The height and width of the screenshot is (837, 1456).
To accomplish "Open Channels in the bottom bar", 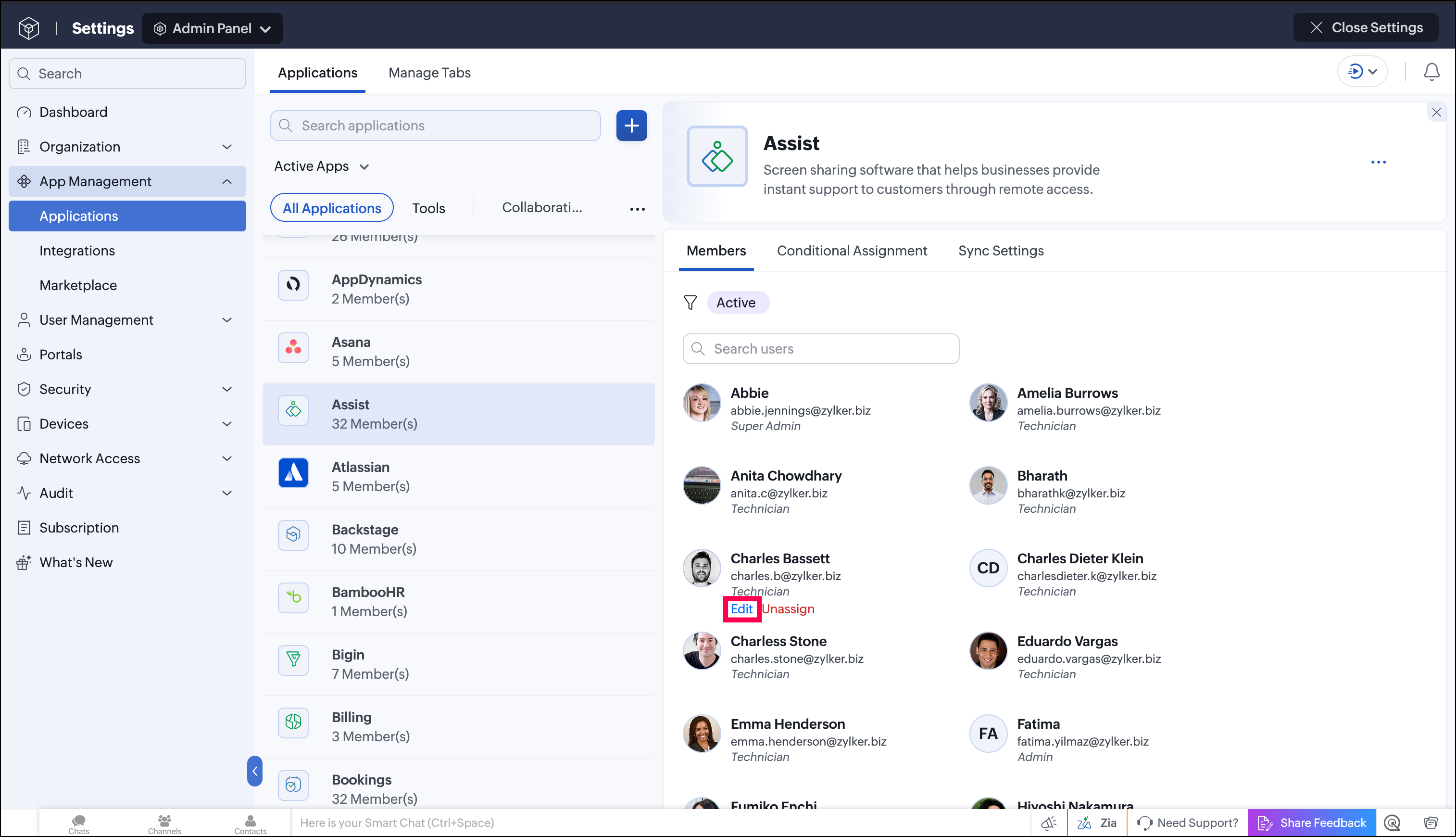I will 164,824.
